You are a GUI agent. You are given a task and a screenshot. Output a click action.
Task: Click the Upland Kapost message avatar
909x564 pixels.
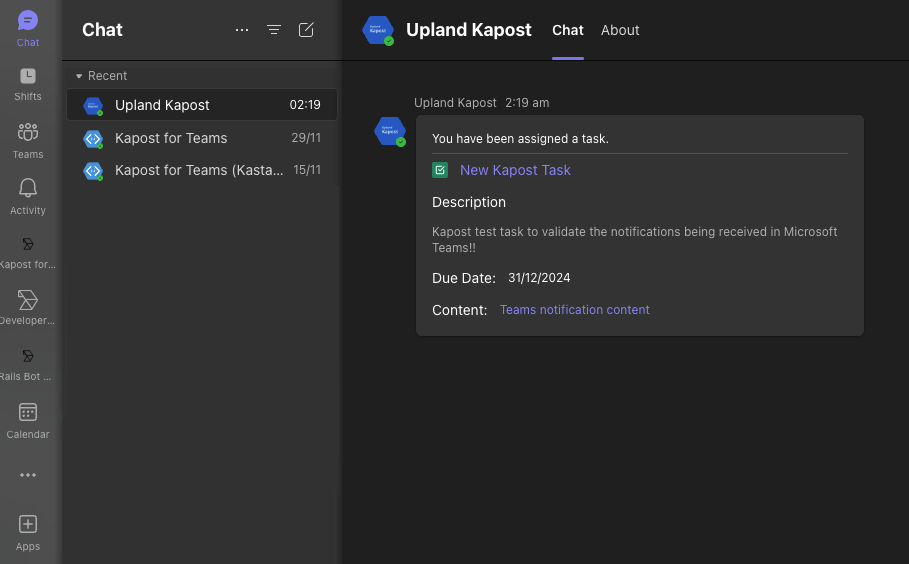(390, 131)
